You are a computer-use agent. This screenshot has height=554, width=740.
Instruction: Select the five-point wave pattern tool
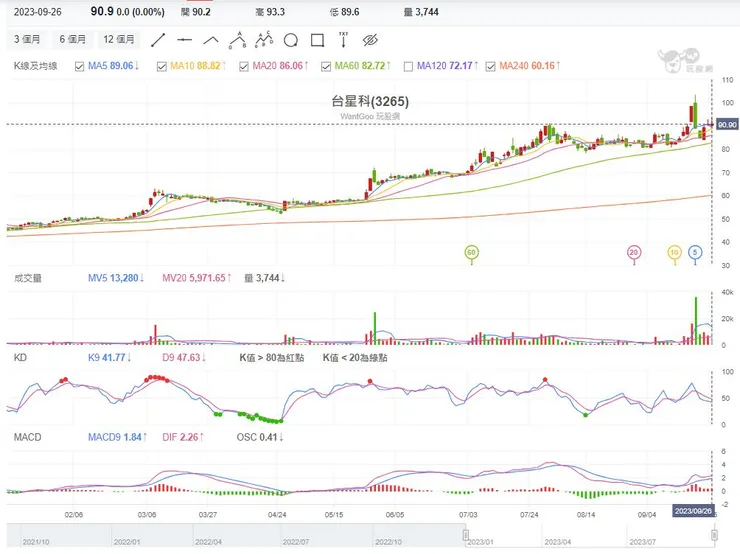[264, 40]
